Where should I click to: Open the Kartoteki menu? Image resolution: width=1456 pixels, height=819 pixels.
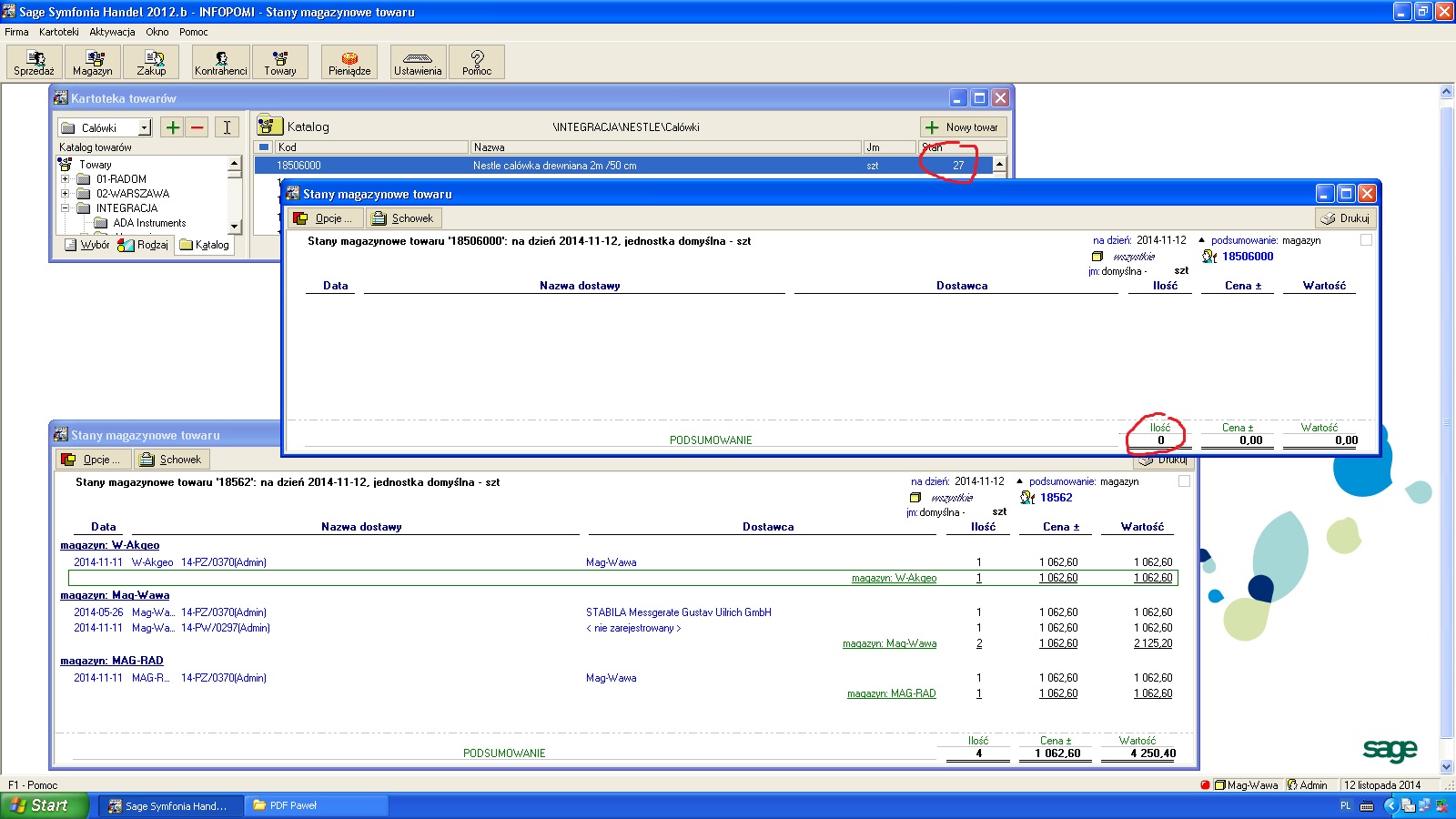58,32
